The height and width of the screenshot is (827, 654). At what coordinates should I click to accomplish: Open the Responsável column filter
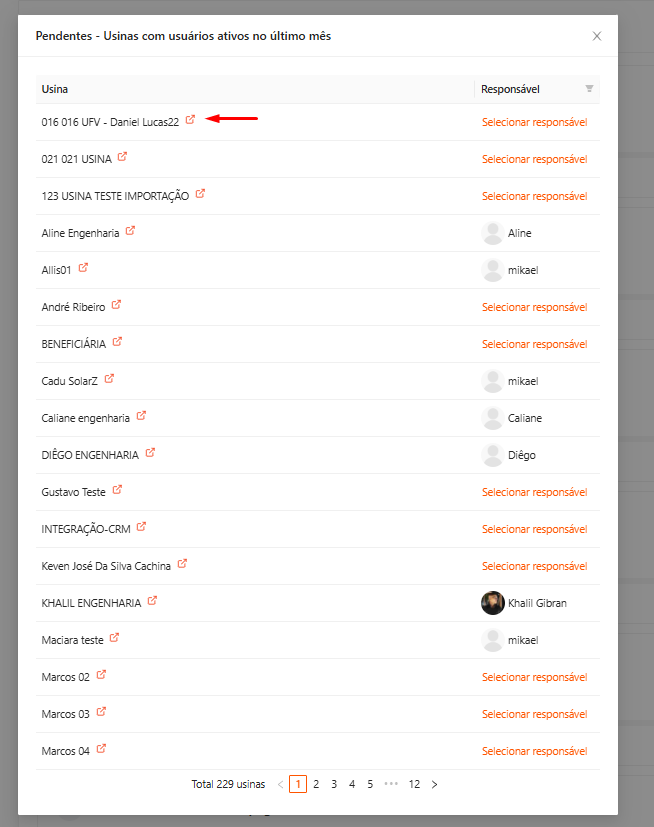(x=589, y=89)
